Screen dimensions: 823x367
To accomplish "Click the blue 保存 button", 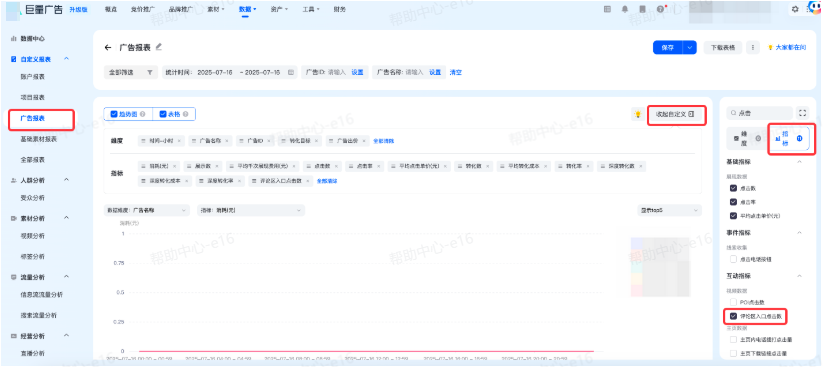I will (668, 48).
